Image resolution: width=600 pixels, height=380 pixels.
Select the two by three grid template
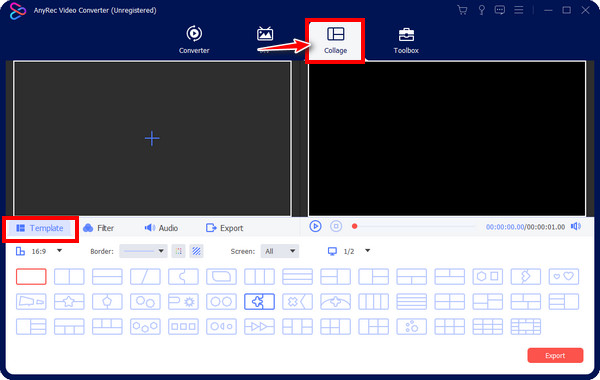pos(450,327)
